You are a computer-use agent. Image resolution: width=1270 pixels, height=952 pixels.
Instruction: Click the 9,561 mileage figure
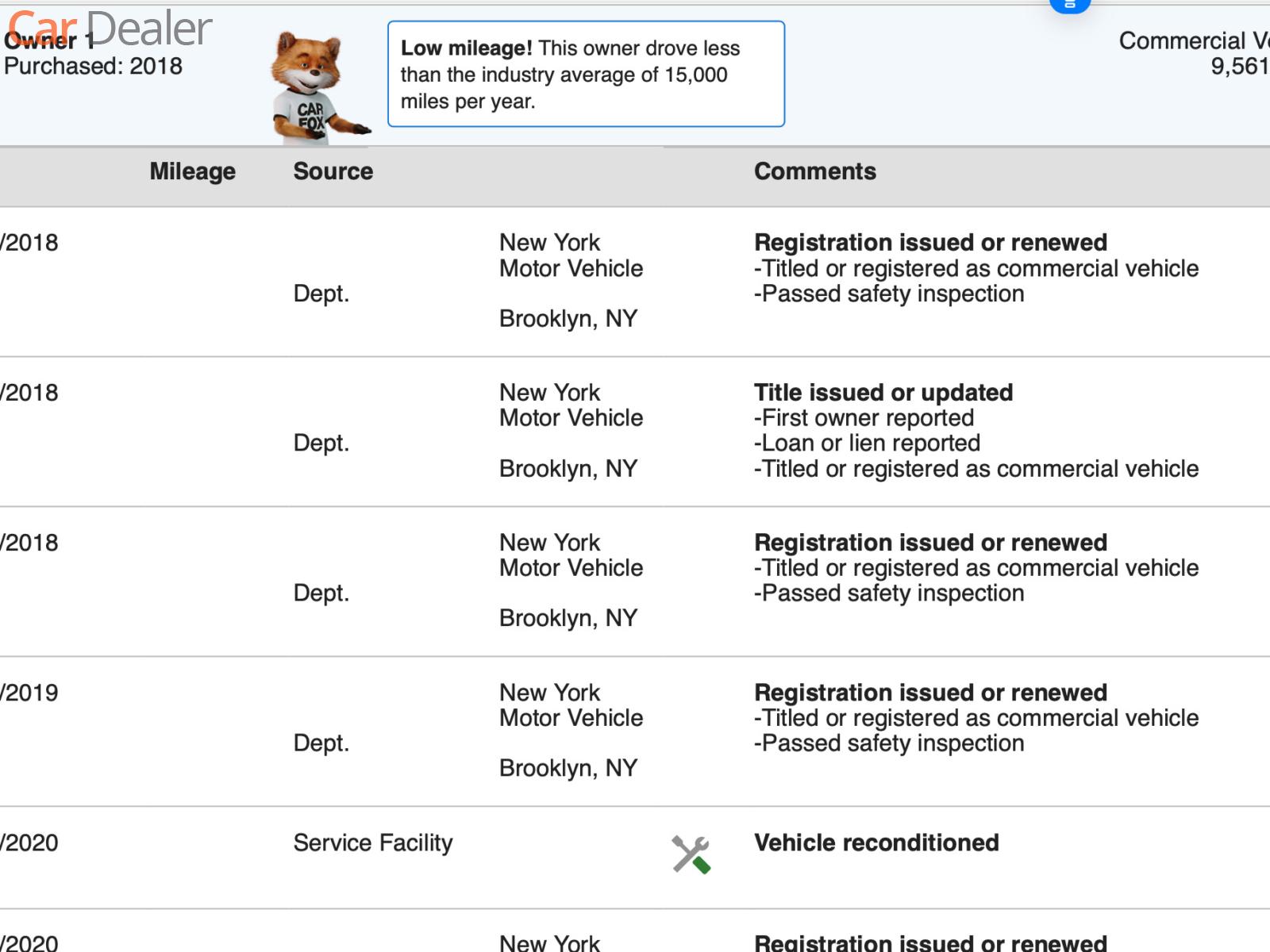[x=1238, y=67]
